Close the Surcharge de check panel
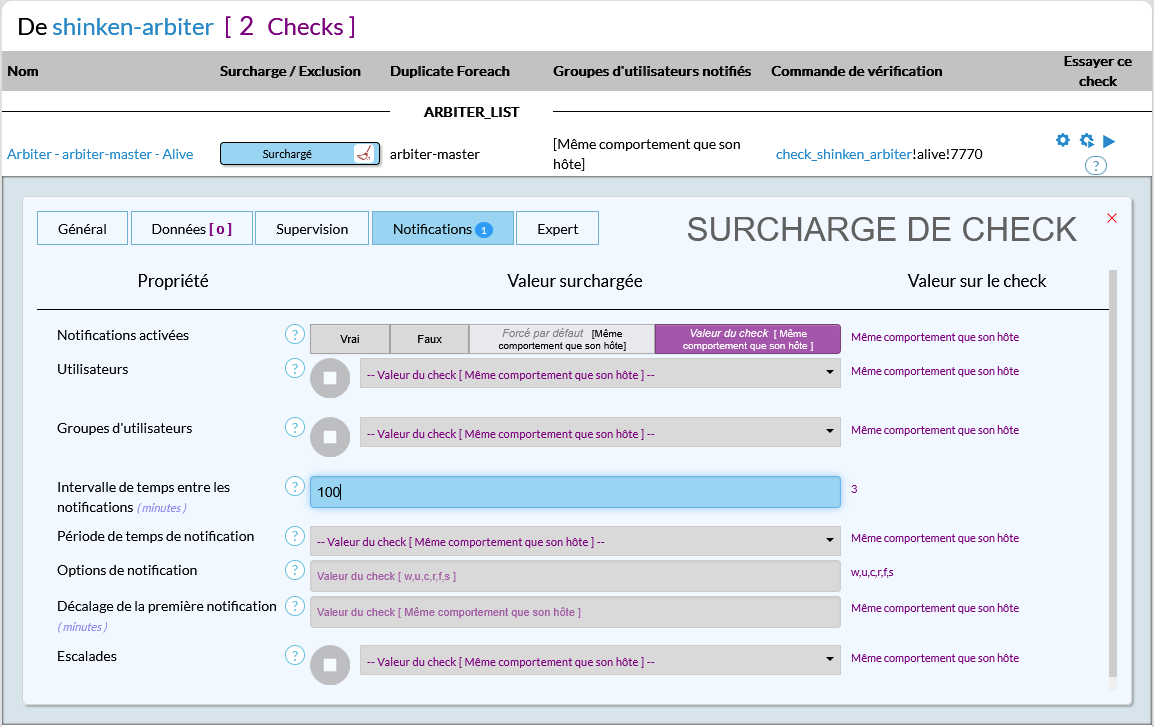 coord(1112,218)
